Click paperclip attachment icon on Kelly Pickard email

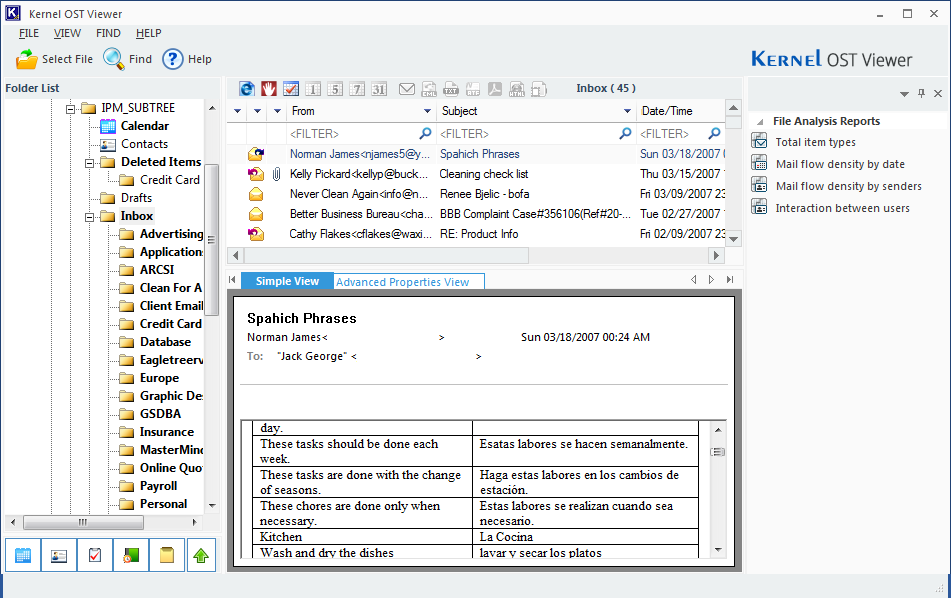[x=276, y=174]
